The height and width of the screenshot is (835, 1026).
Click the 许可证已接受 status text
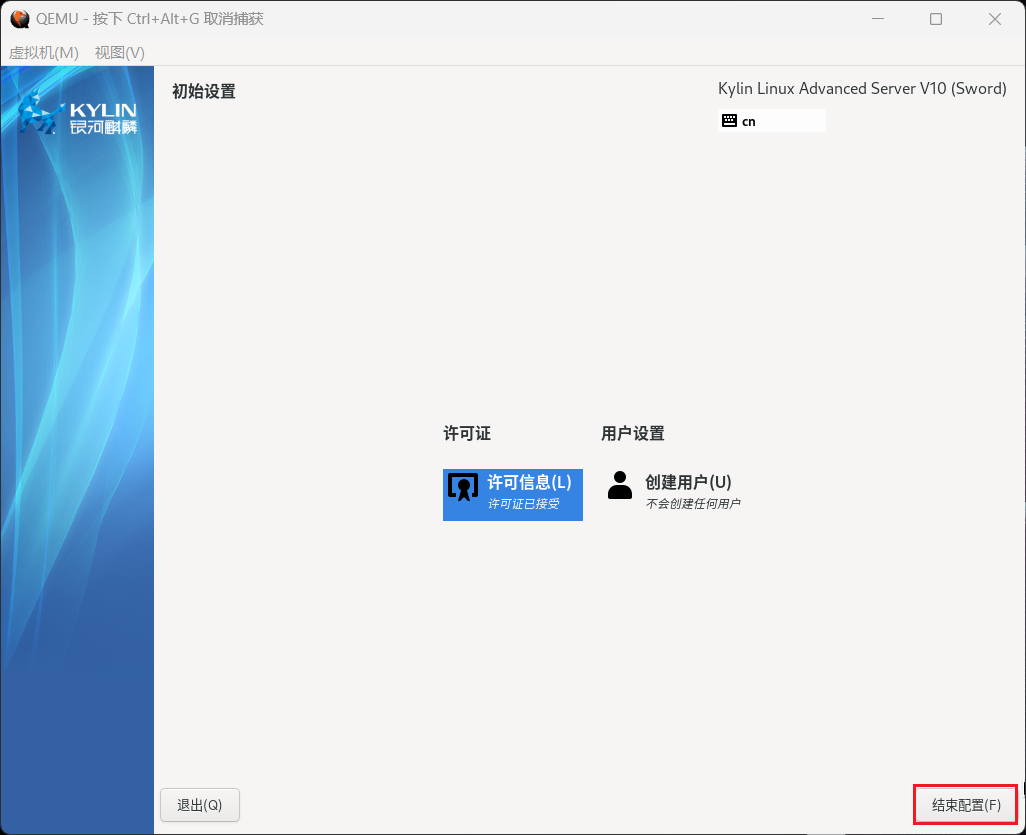coord(523,504)
